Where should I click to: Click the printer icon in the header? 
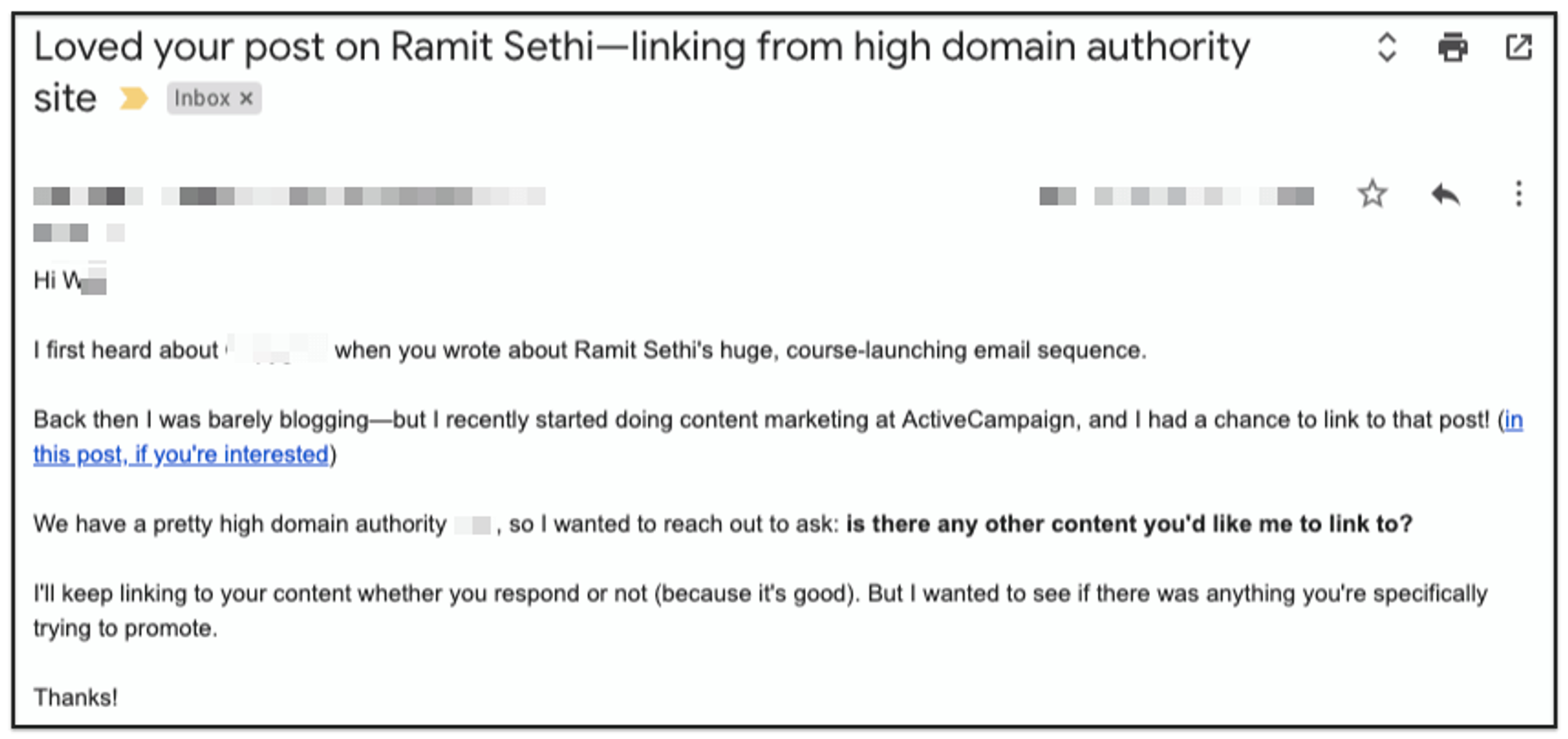(x=1453, y=47)
